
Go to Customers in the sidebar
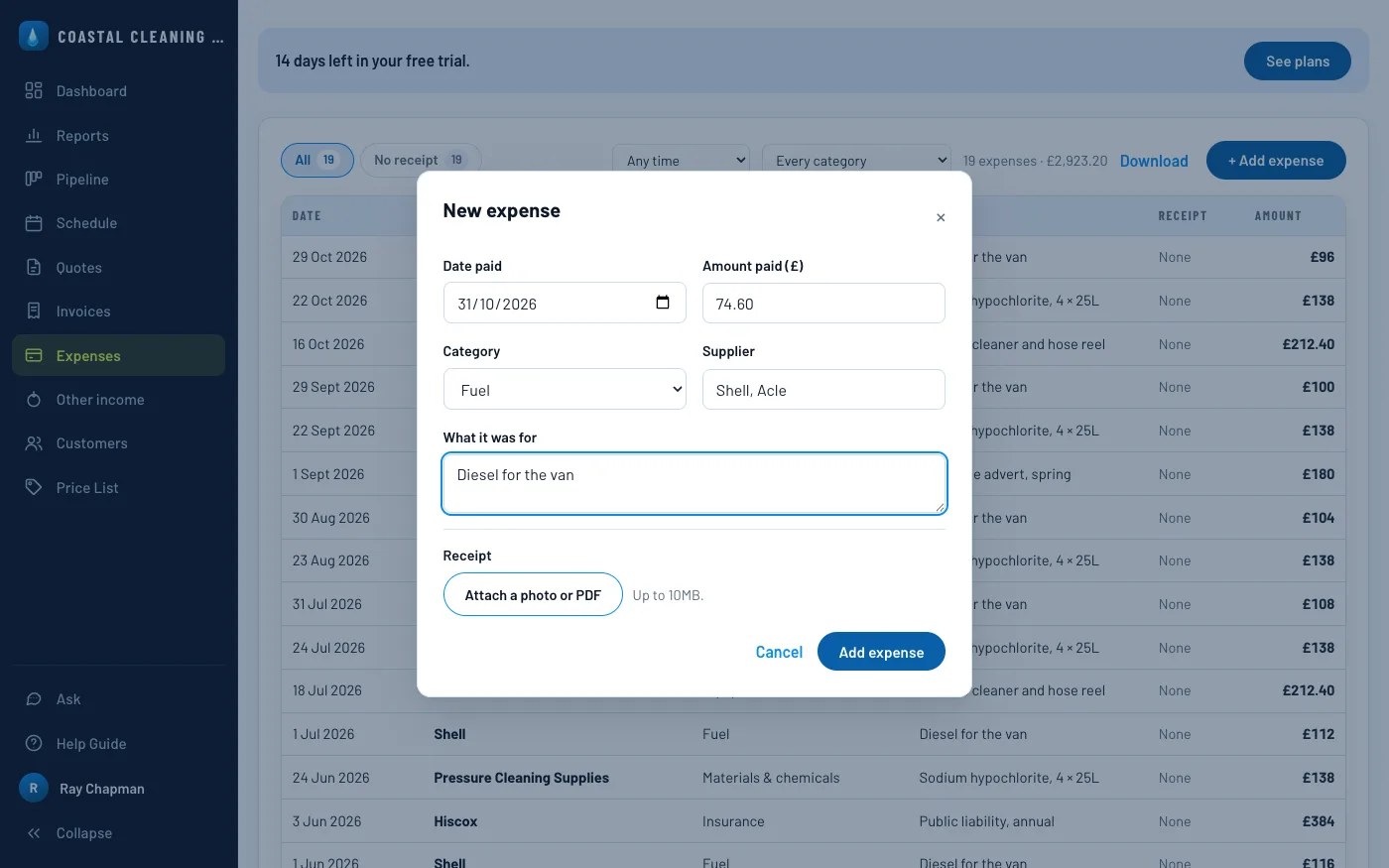pyautogui.click(x=119, y=443)
